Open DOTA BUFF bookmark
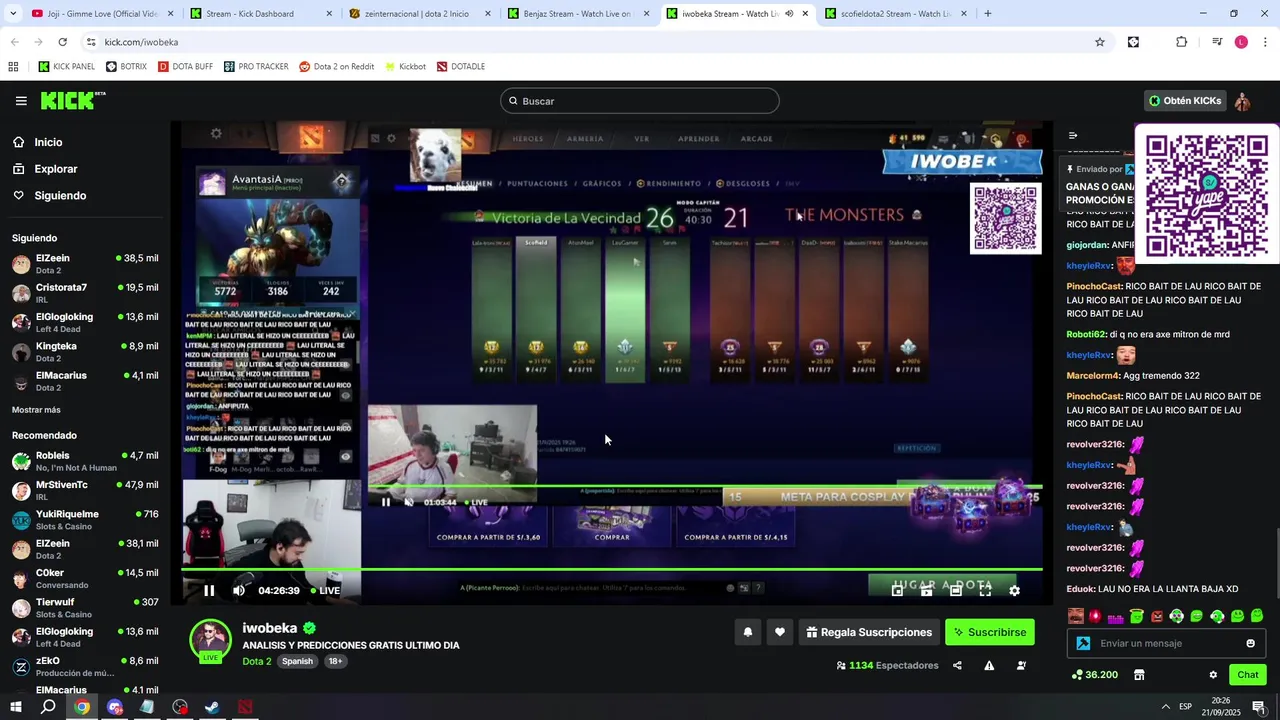This screenshot has width=1280, height=720. click(x=185, y=67)
